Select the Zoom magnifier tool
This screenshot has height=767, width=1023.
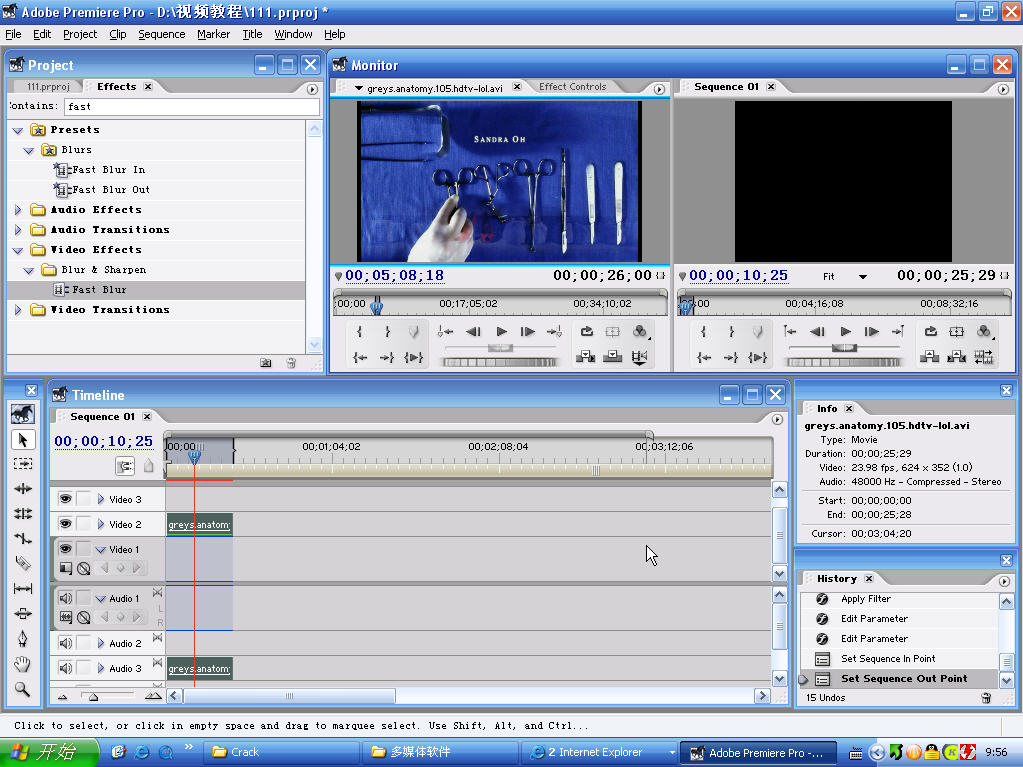tap(23, 689)
